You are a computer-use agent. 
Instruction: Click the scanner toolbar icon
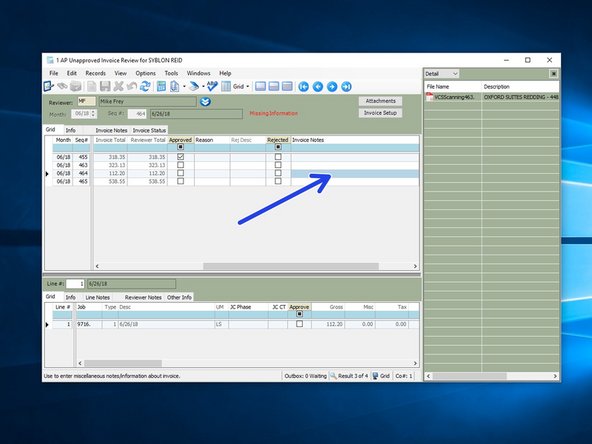[194, 86]
